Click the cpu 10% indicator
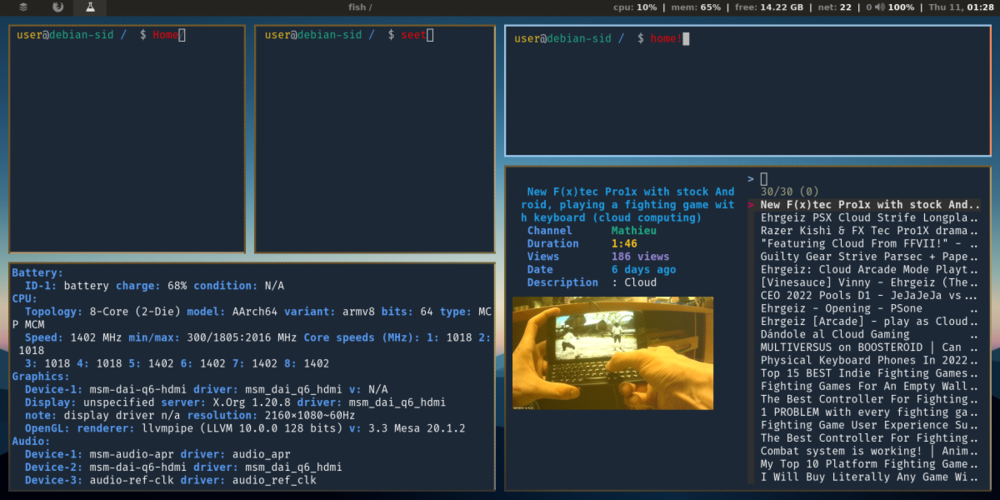 (635, 8)
